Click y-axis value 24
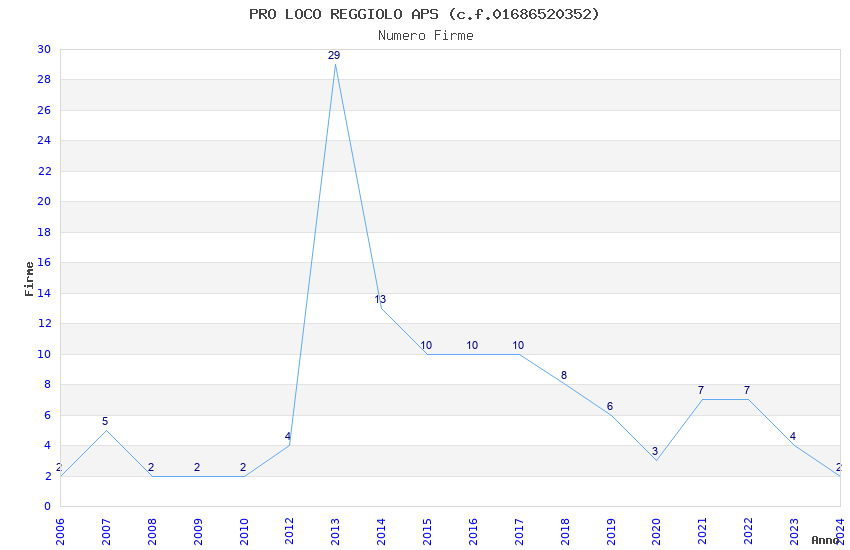The height and width of the screenshot is (550, 850). 44,140
